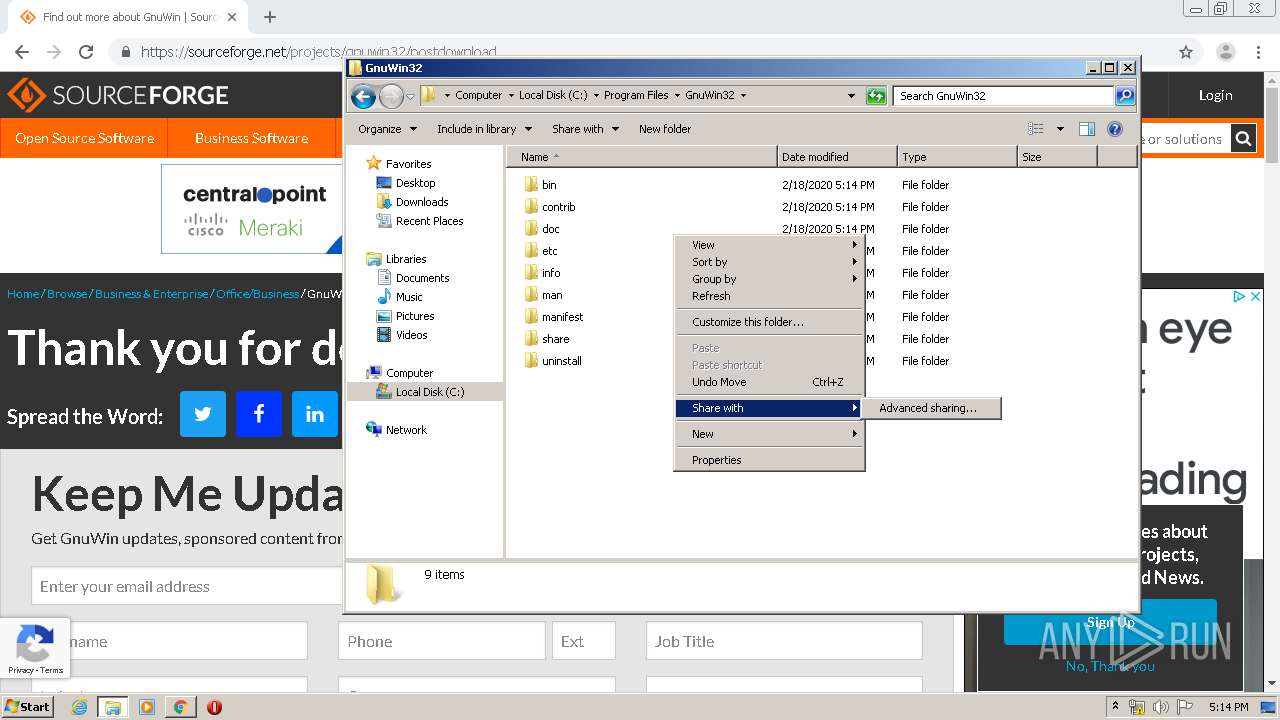Click the Phone input field
Viewport: 1280px width, 720px height.
[442, 641]
